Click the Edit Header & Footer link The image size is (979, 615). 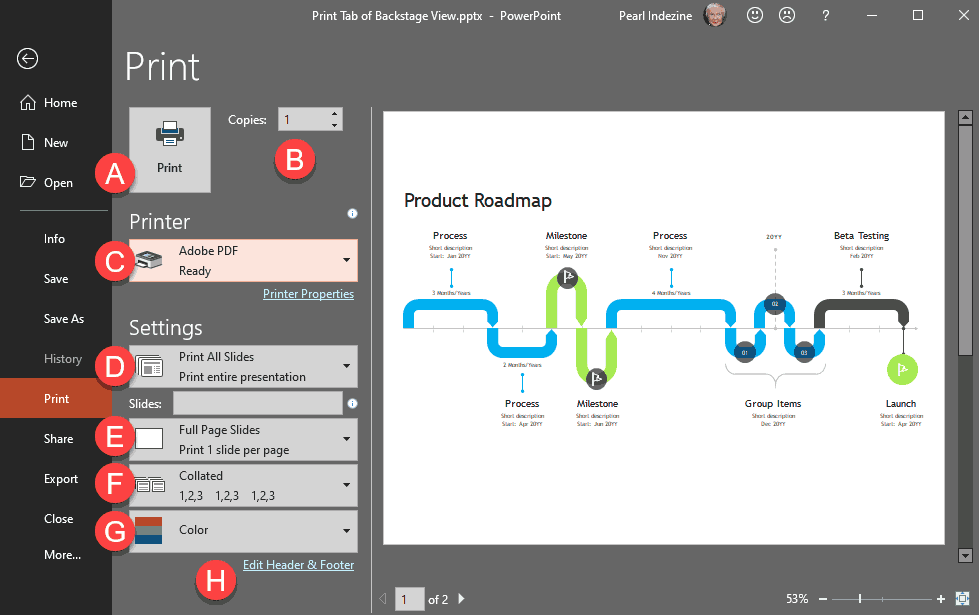point(298,565)
